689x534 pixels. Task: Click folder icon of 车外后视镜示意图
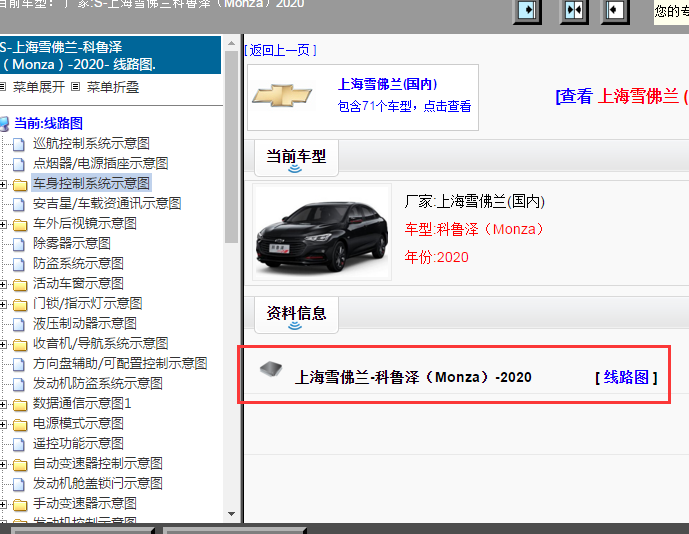pyautogui.click(x=20, y=225)
